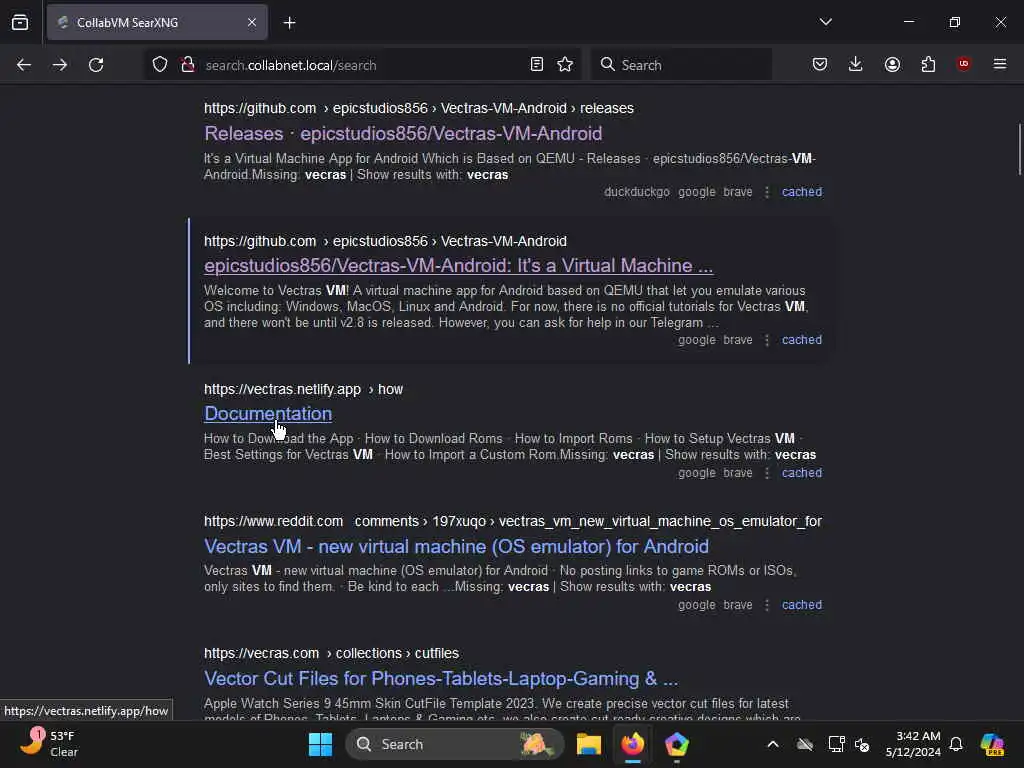Click https://www.reddit.com URL text
Viewport: 1024px width, 768px height.
point(273,521)
